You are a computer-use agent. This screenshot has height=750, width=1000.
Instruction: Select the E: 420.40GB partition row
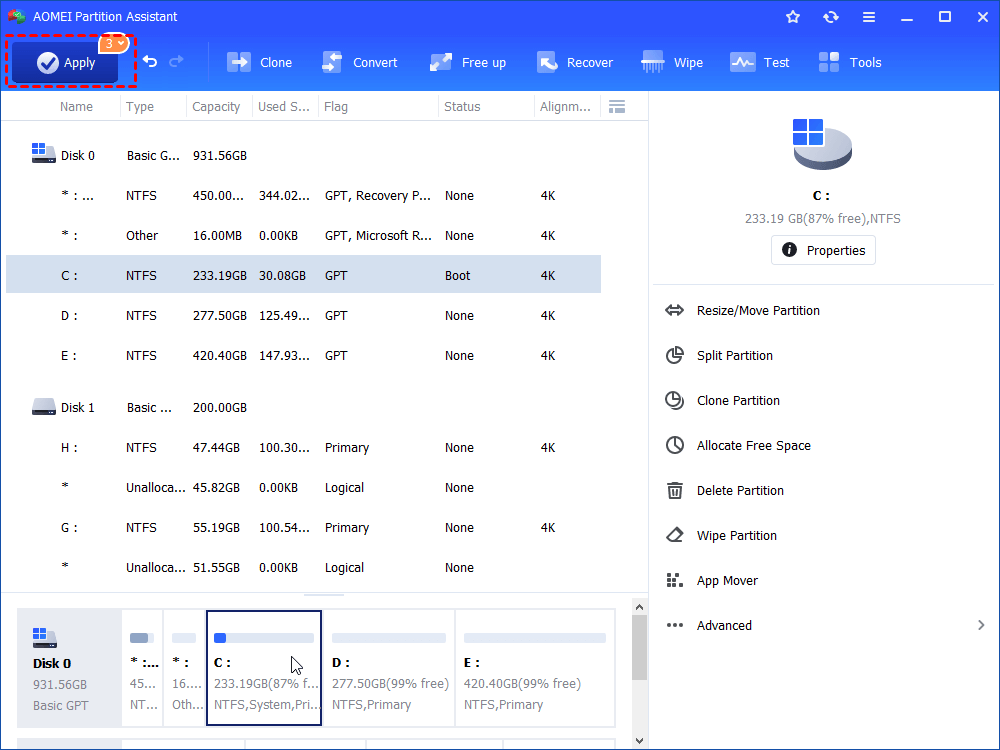304,356
